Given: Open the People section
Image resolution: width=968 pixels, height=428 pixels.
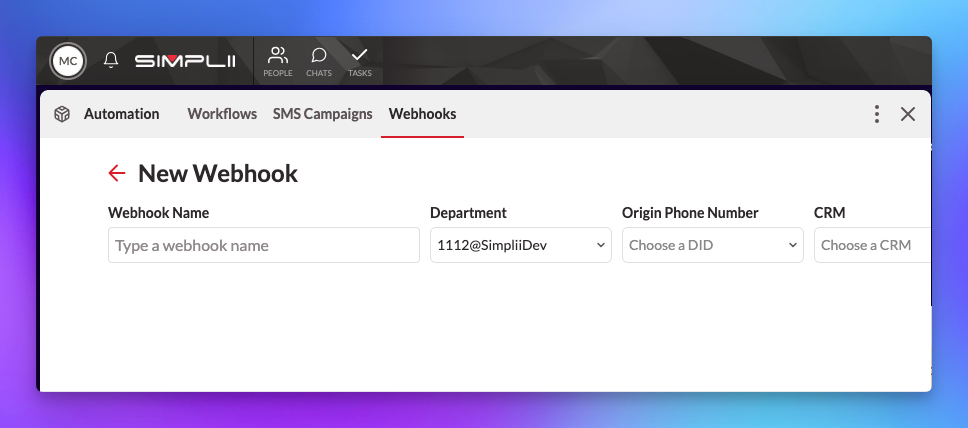Looking at the screenshot, I should 278,61.
